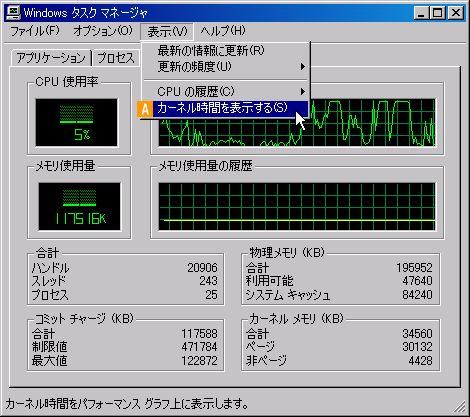Click the 利用可能 value 47640
The width and height of the screenshot is (470, 417).
point(417,281)
